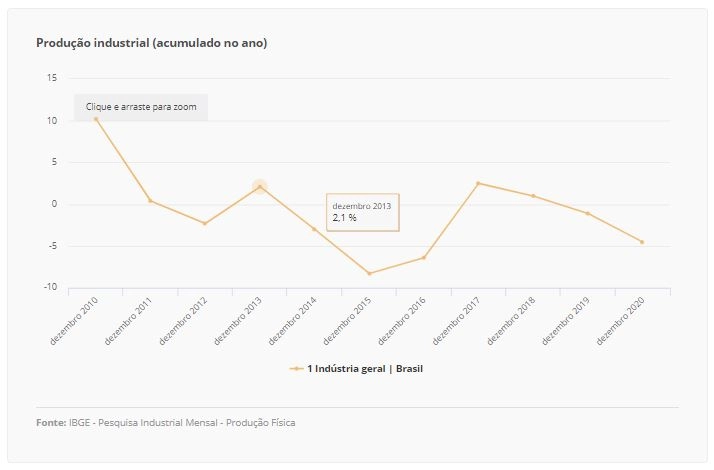Click the chart title Produção industrial
This screenshot has height=470, width=714.
tap(152, 43)
